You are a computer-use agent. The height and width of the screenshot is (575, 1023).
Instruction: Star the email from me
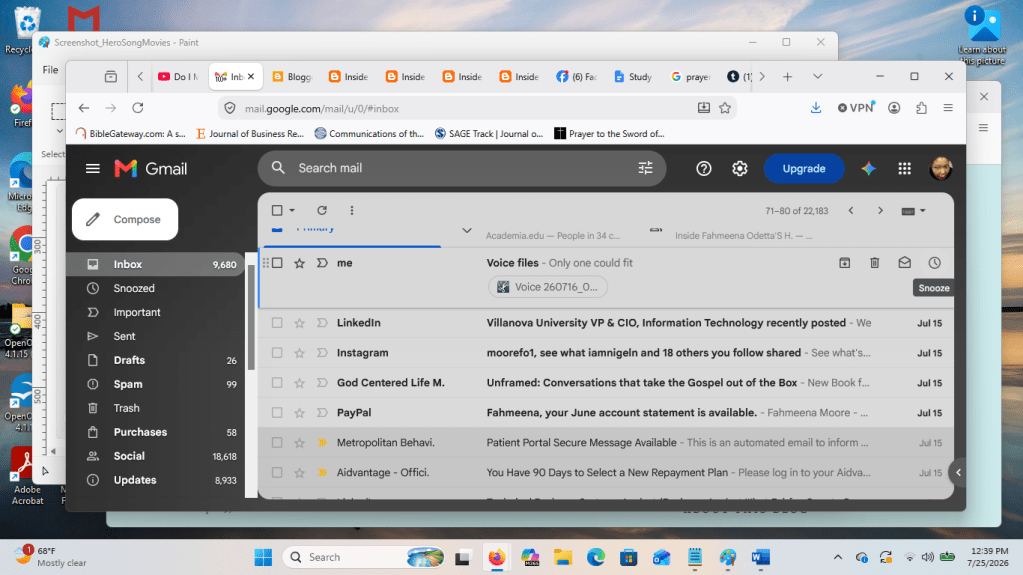tap(299, 263)
